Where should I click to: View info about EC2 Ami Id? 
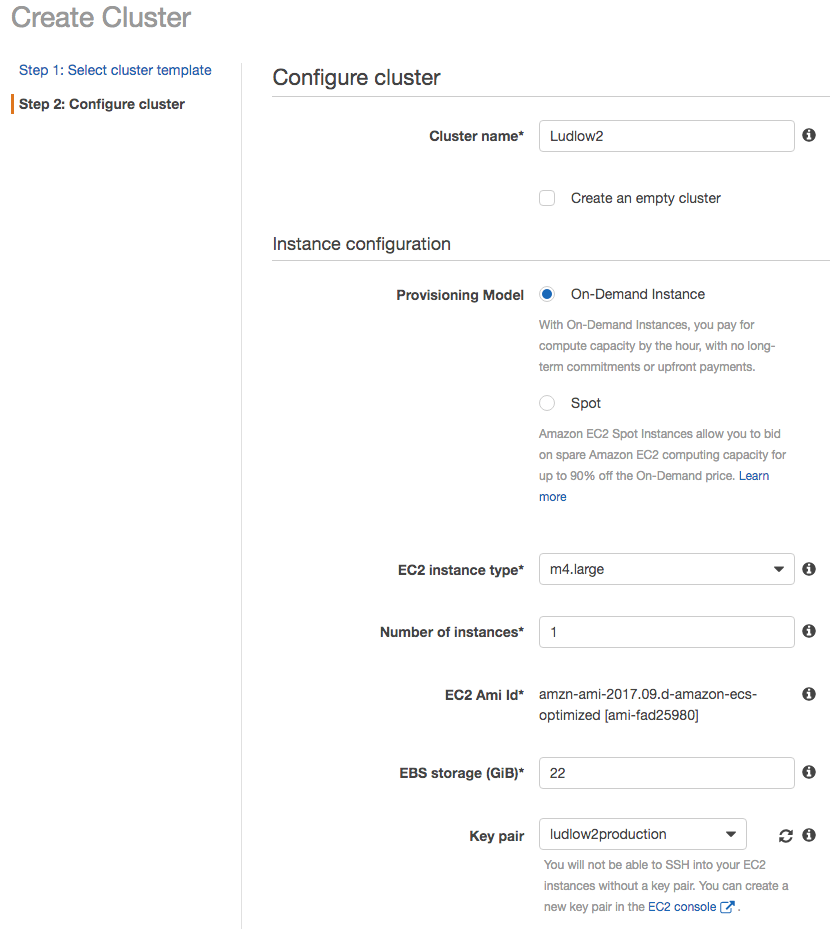click(808, 693)
